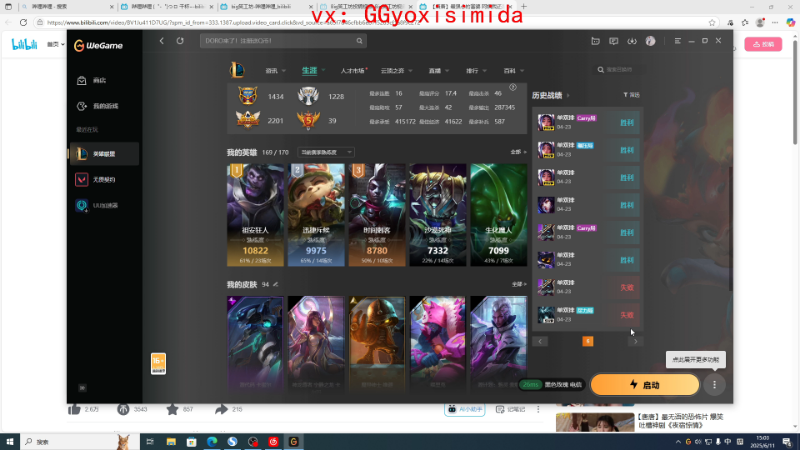
Task: Open the 资讯 dropdown in the game nav
Action: coord(276,71)
